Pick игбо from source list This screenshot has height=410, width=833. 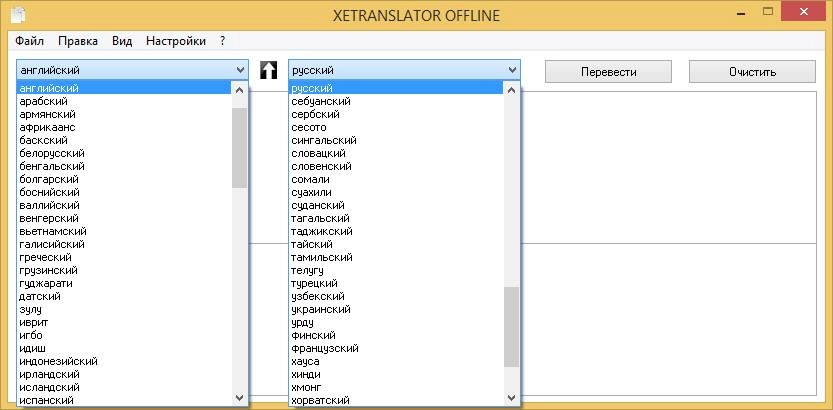pyautogui.click(x=124, y=336)
